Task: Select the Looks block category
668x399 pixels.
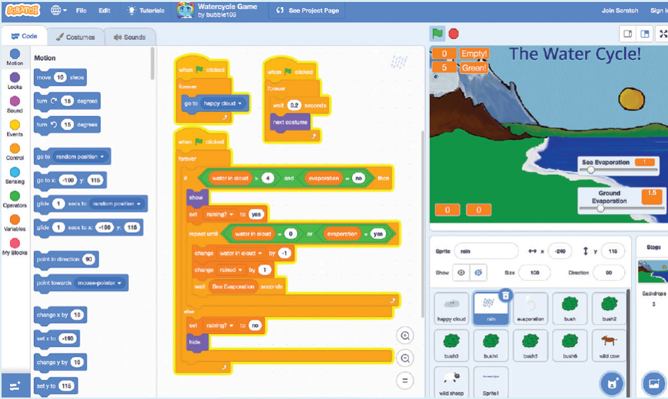Action: [14, 81]
